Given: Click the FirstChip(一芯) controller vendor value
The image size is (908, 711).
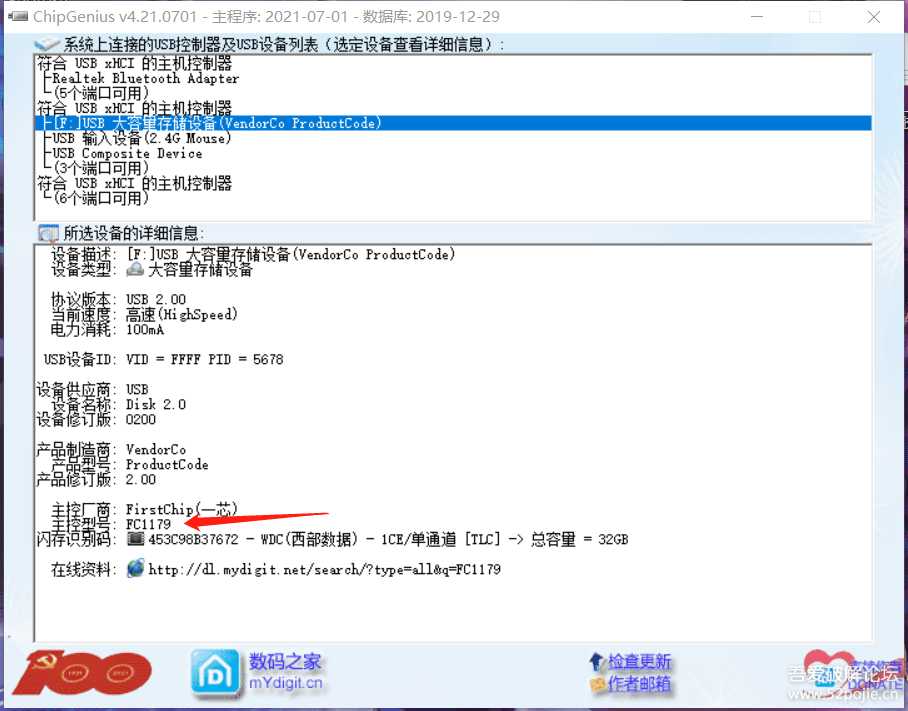Looking at the screenshot, I should pyautogui.click(x=181, y=510).
